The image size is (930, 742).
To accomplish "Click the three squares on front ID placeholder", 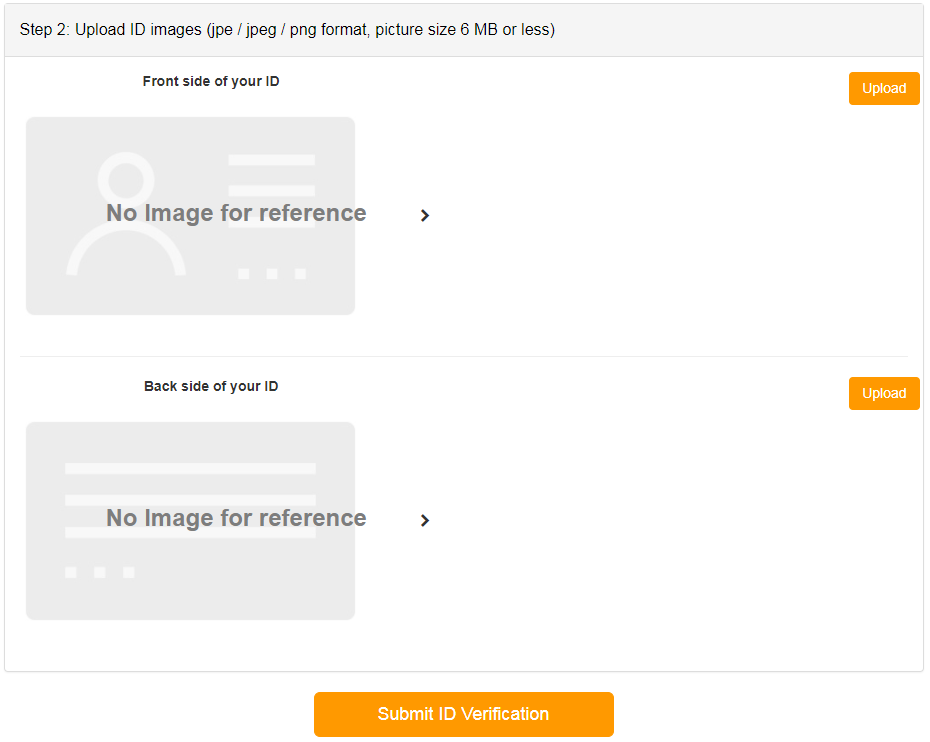I will [x=272, y=273].
